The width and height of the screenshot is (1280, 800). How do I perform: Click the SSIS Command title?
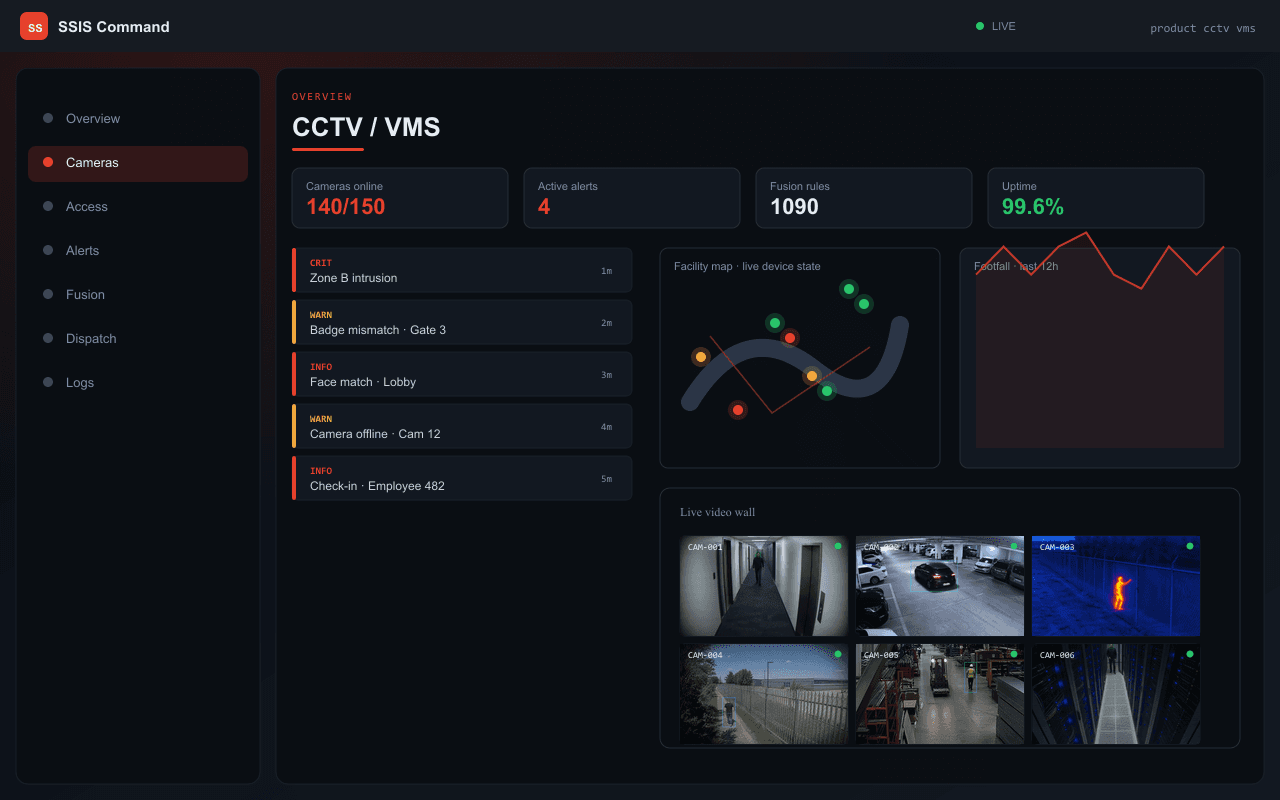click(114, 27)
